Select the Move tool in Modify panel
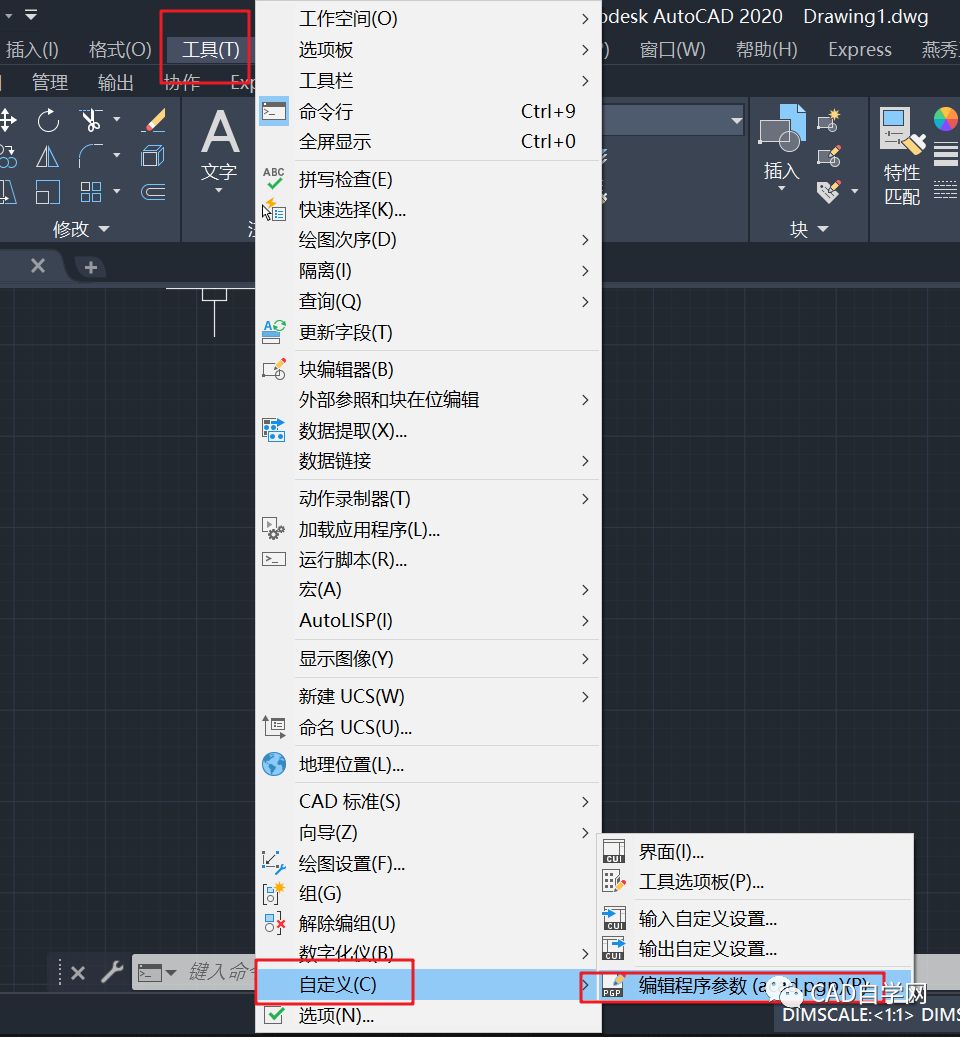The height and width of the screenshot is (1037, 960). click(x=7, y=120)
